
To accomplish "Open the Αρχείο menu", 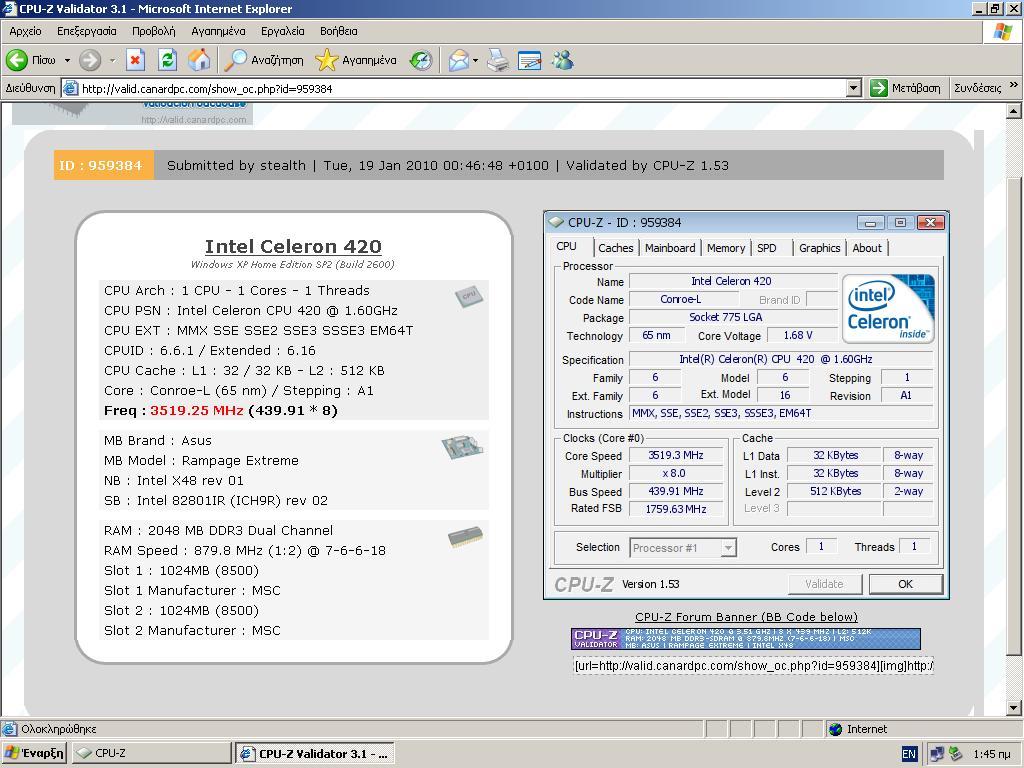I will point(25,31).
